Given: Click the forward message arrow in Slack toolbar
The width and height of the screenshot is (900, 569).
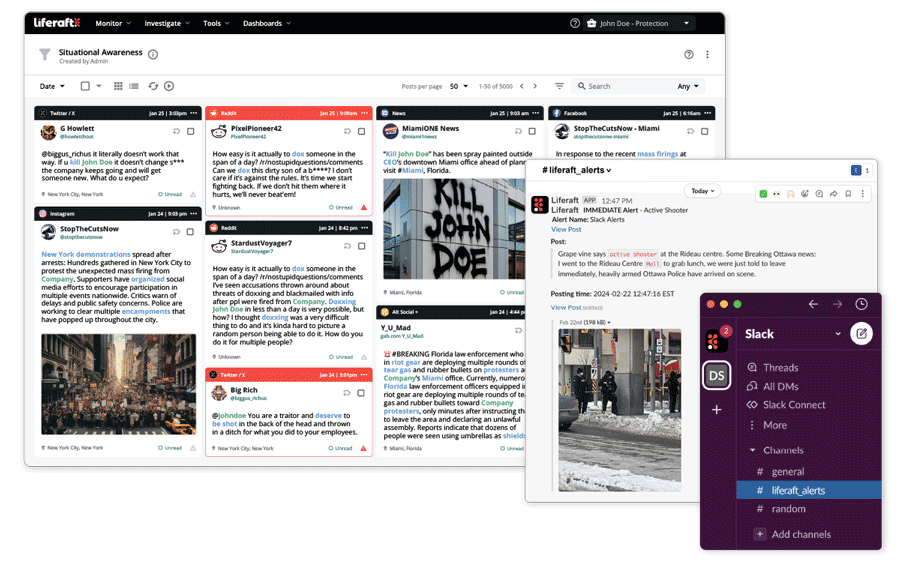Looking at the screenshot, I should (833, 194).
